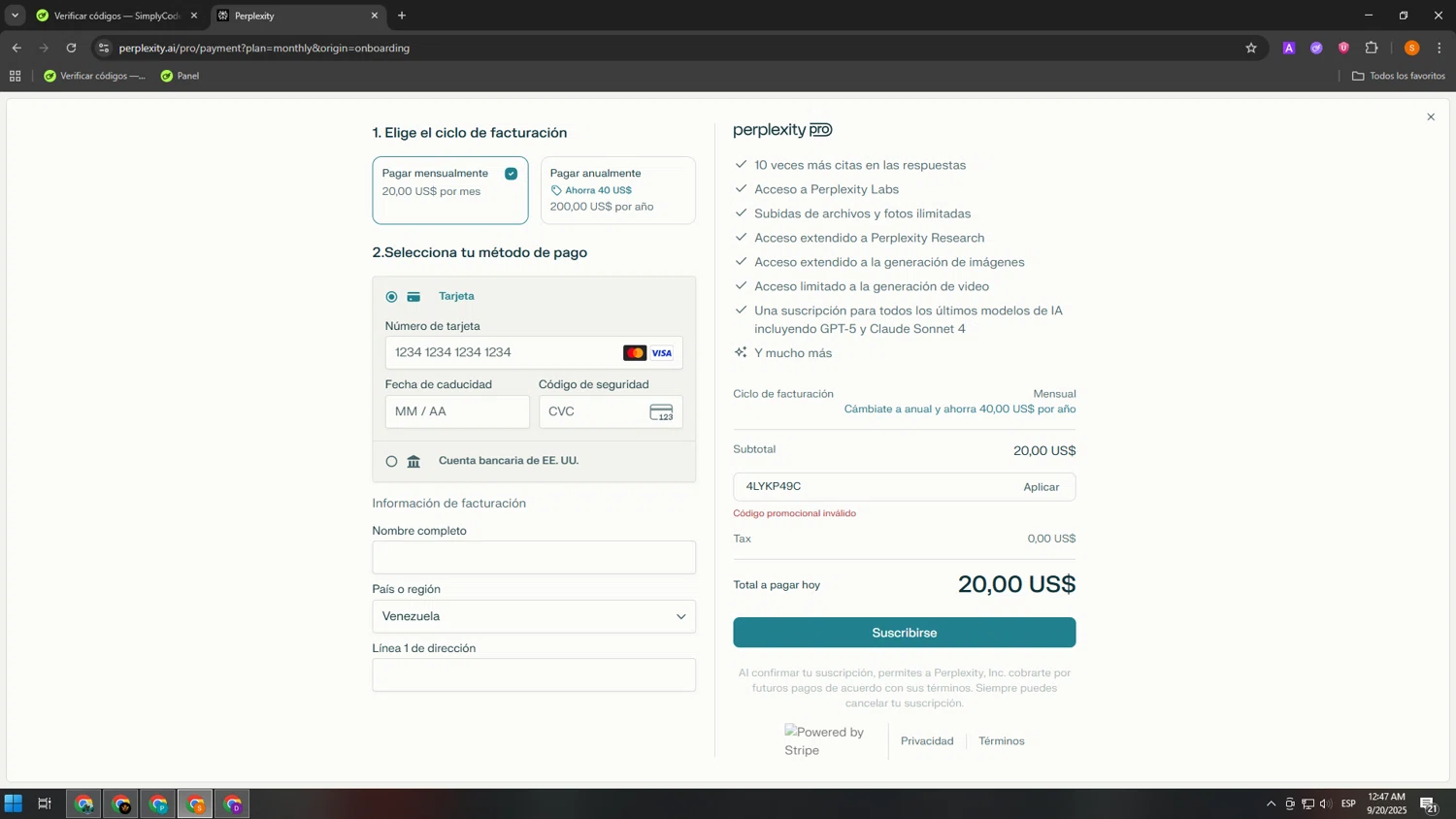Choose the Pagar anualmente billing option
The width and height of the screenshot is (1456, 819).
pyautogui.click(x=618, y=190)
